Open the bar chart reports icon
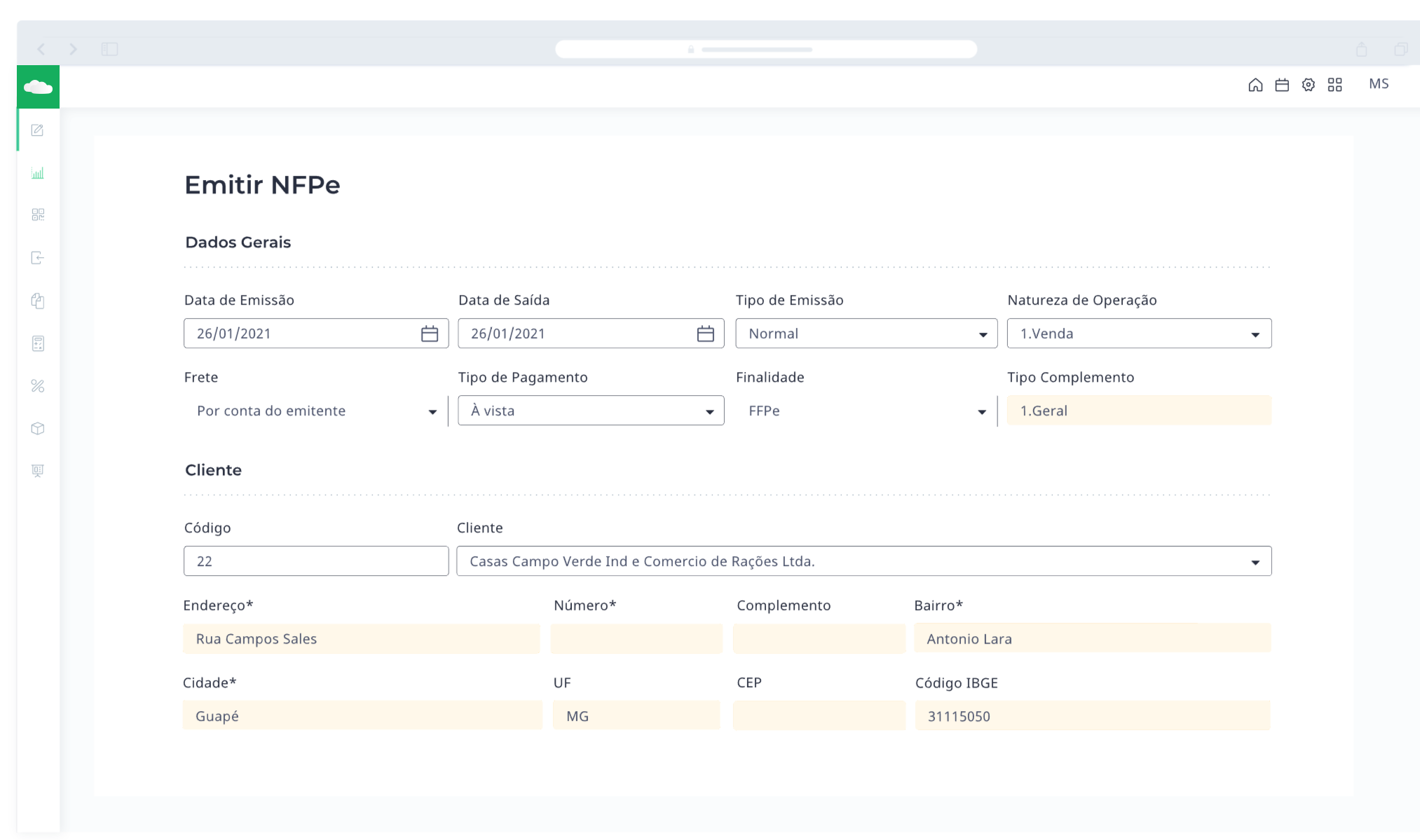Screen dimensions: 1420x840 tap(38, 173)
